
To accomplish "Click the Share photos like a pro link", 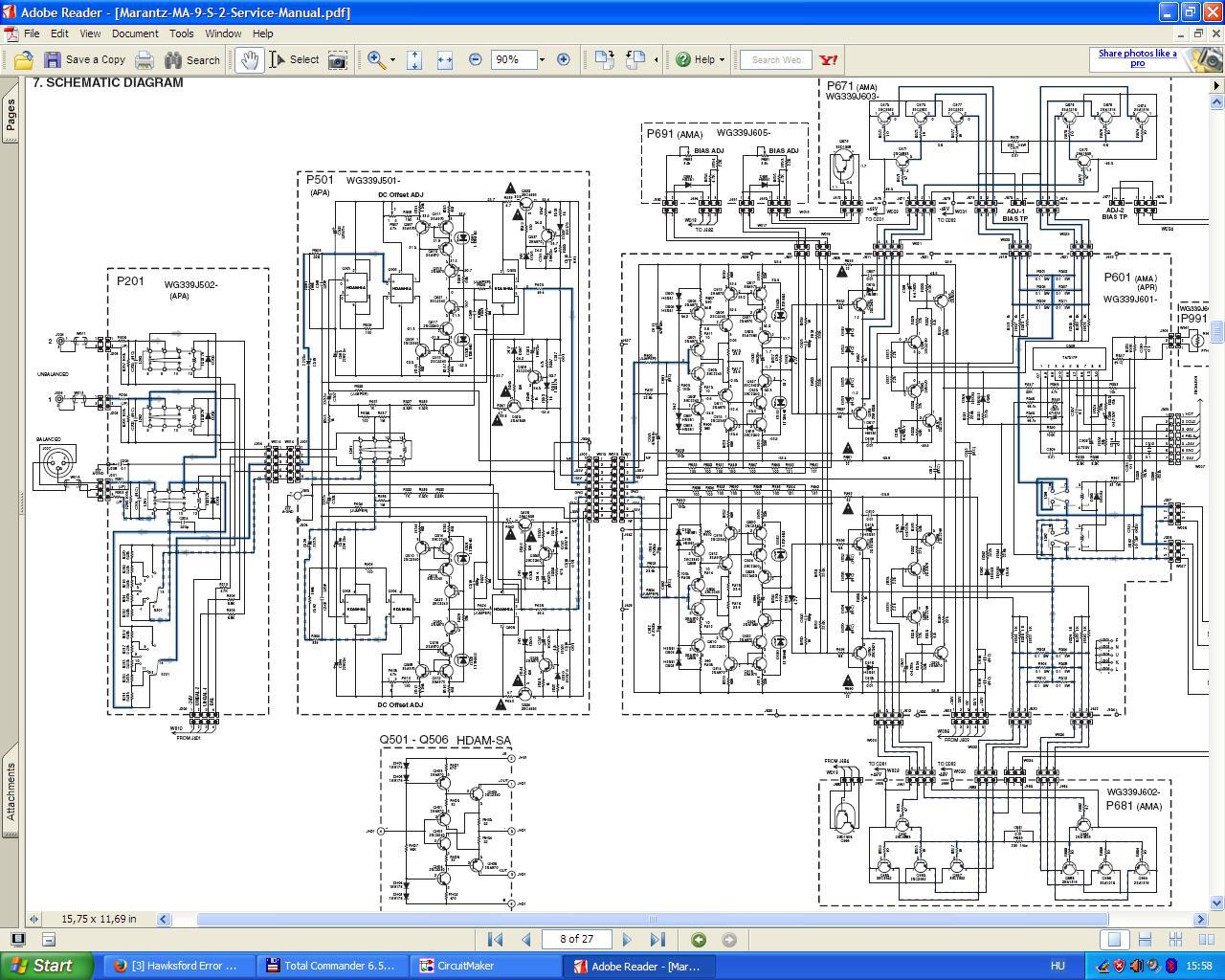I will 1137,58.
